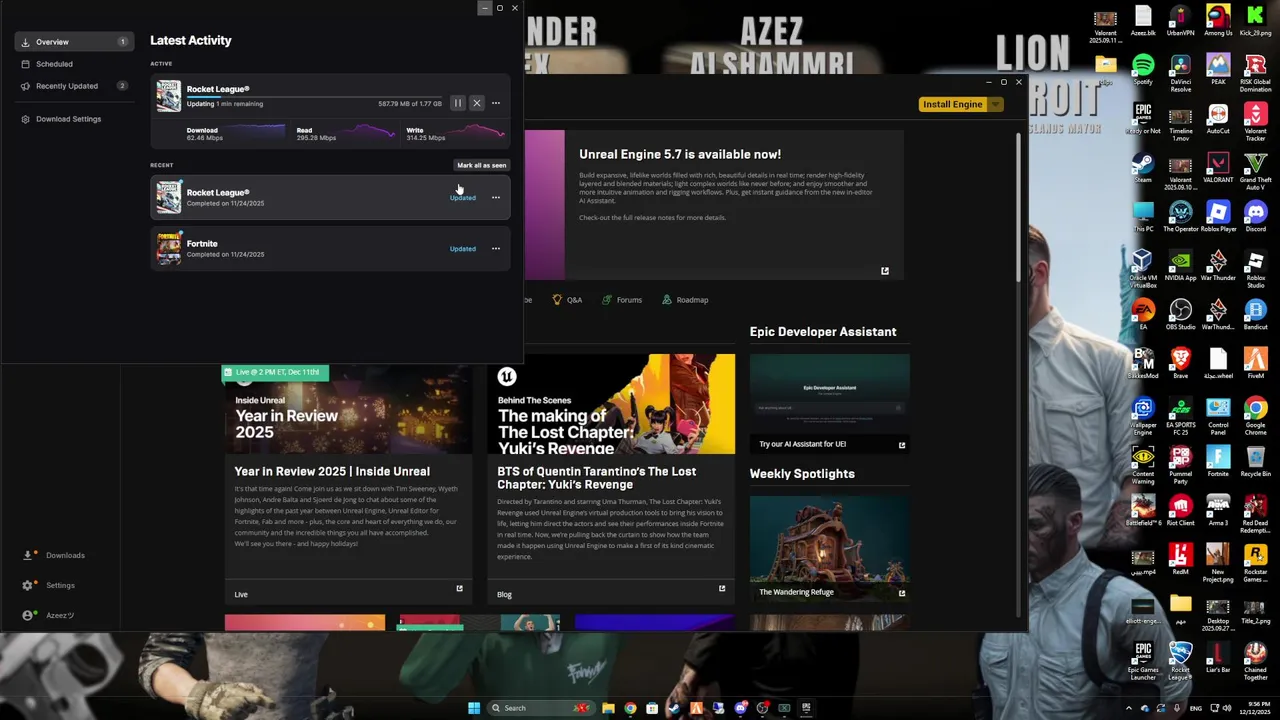The image size is (1280, 720).
Task: Open more options for active Rocket League download
Action: [496, 103]
